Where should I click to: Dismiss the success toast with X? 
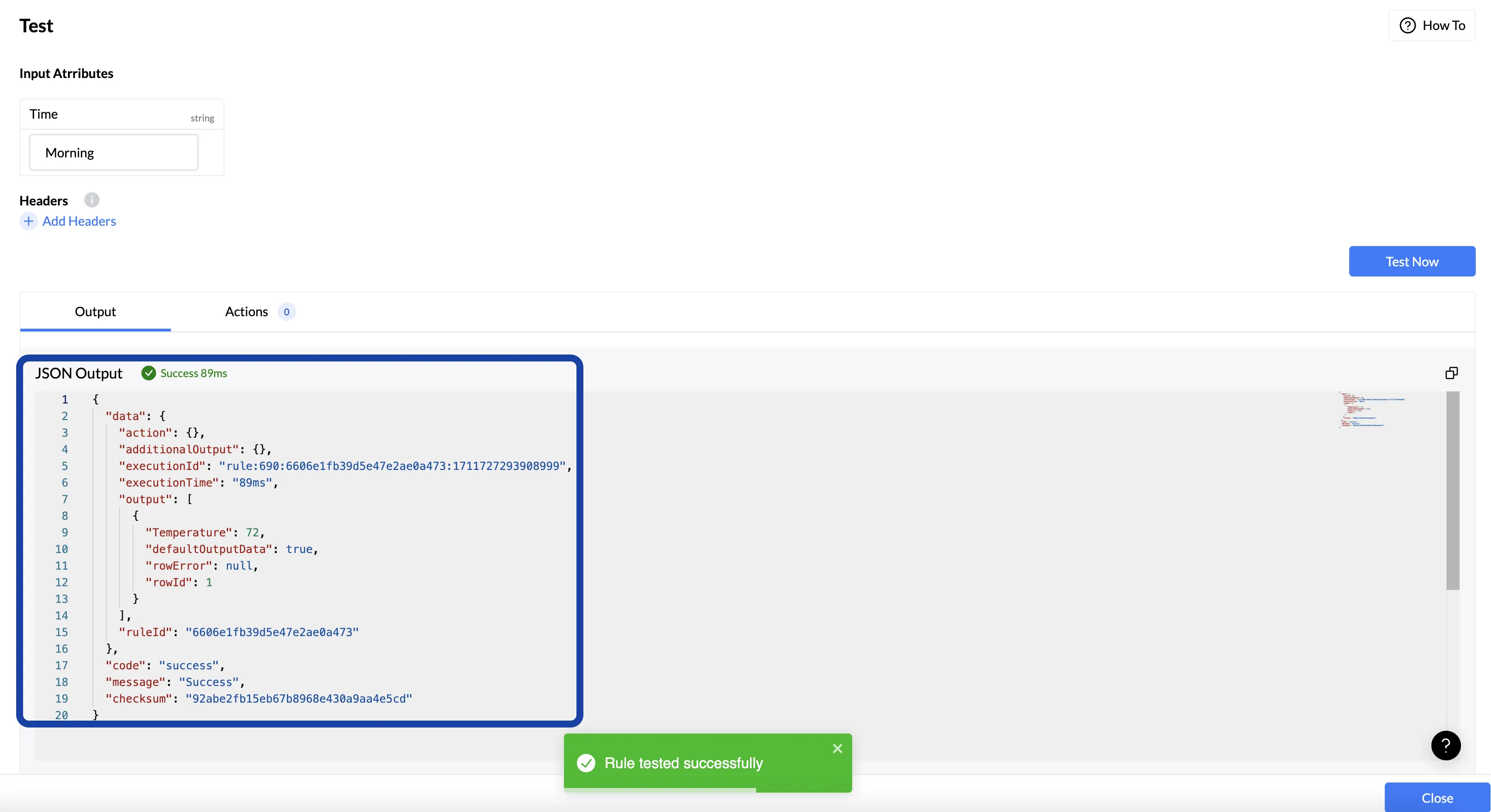[837, 748]
